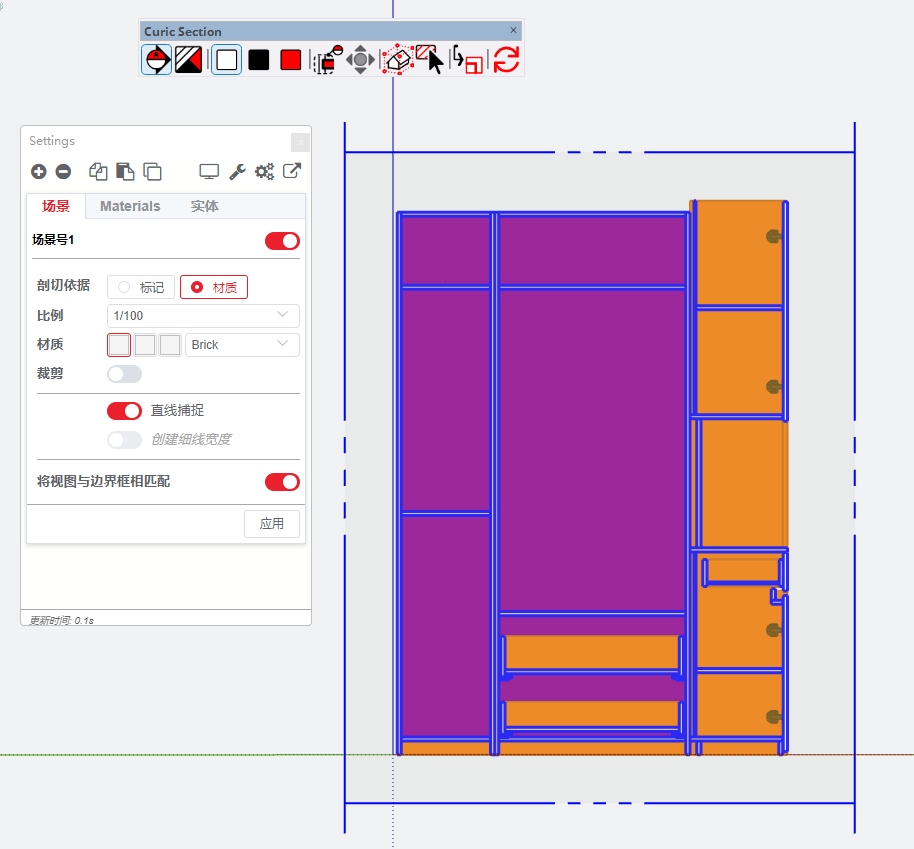Screen dimensions: 914x849
Task: Enable the 裁剪 toggle
Action: [124, 374]
